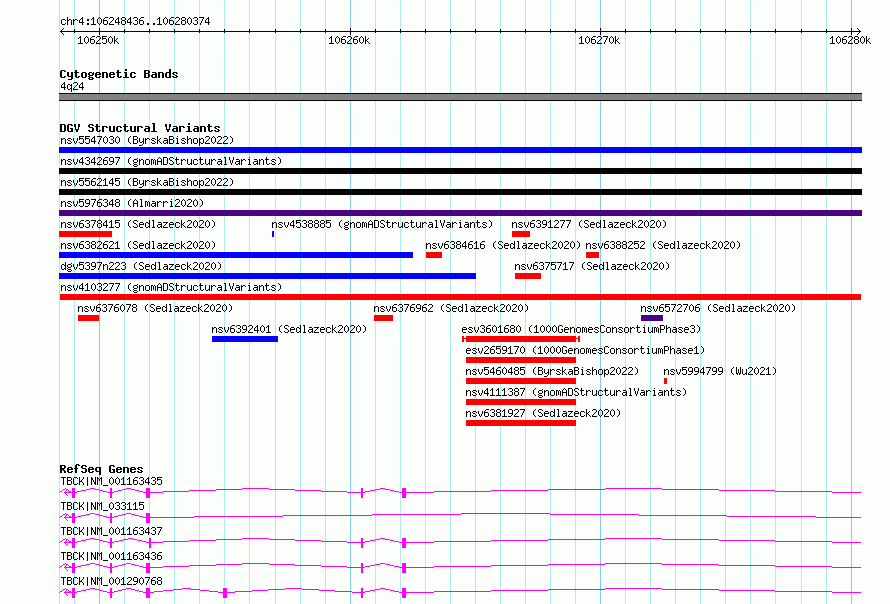Viewport: 890px width, 604px height.
Task: Open the nsv6375717 Sedlazeck2020 label
Action: coord(592,266)
